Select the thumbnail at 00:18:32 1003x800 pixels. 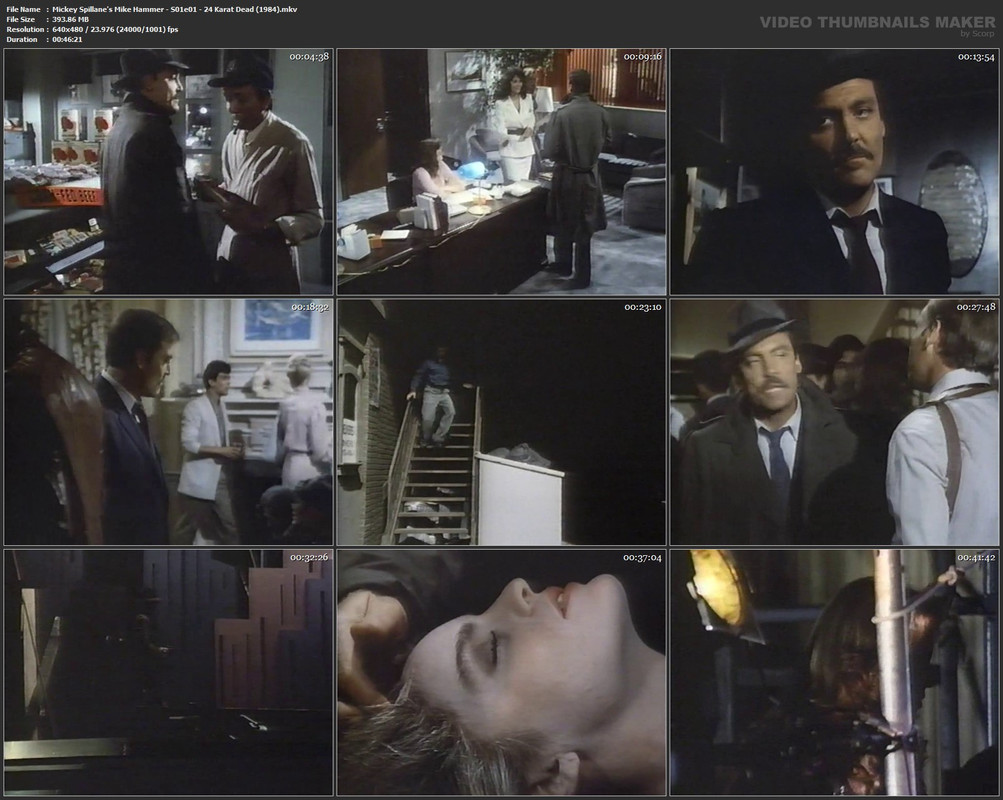pos(168,422)
